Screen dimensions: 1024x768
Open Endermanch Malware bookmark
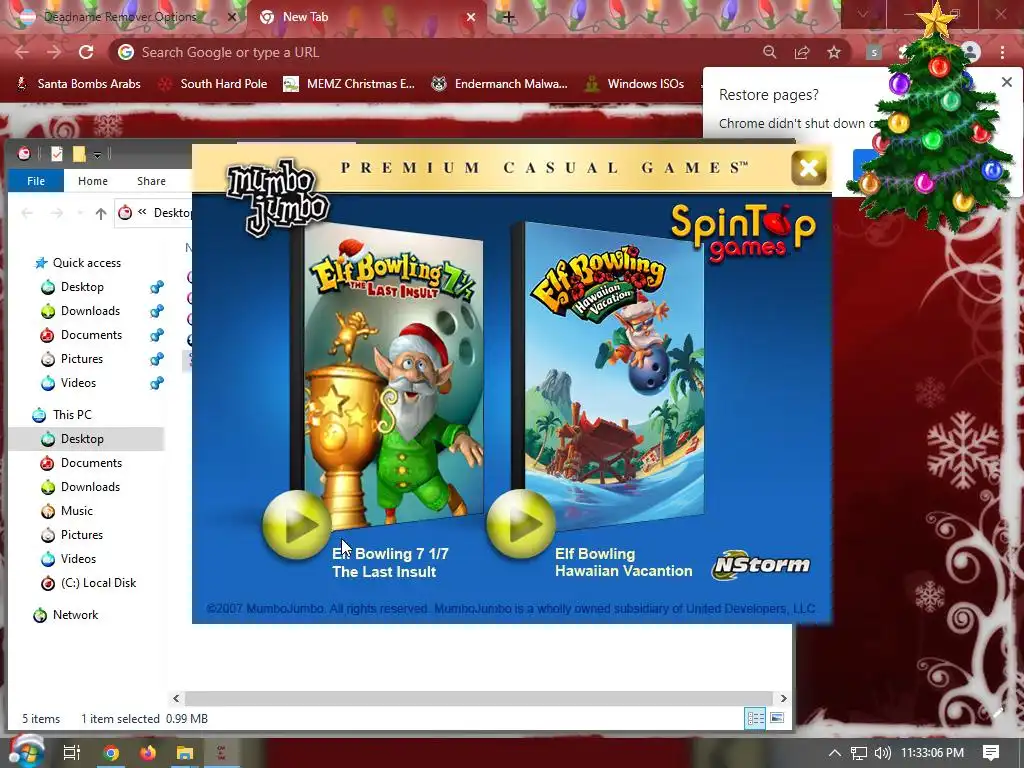tap(500, 84)
